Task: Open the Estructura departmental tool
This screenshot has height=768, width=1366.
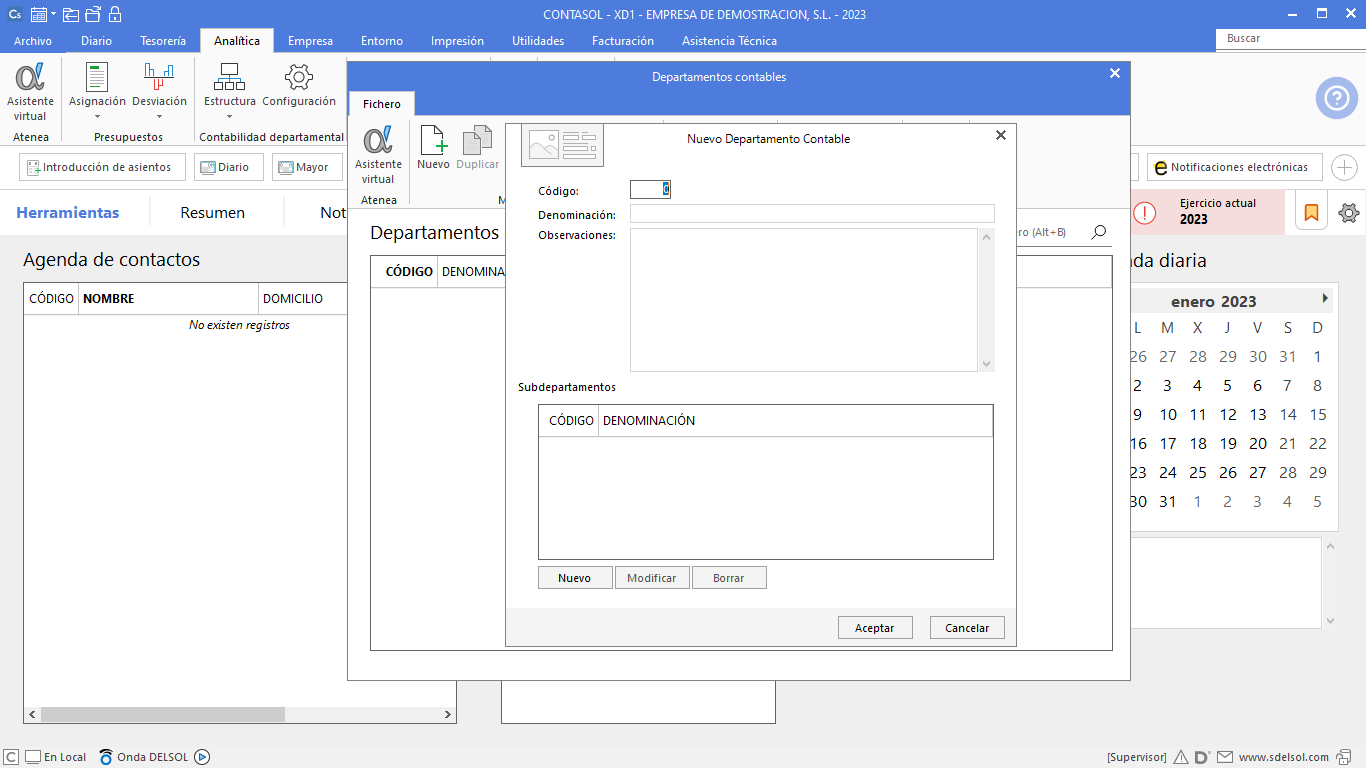Action: [x=229, y=90]
